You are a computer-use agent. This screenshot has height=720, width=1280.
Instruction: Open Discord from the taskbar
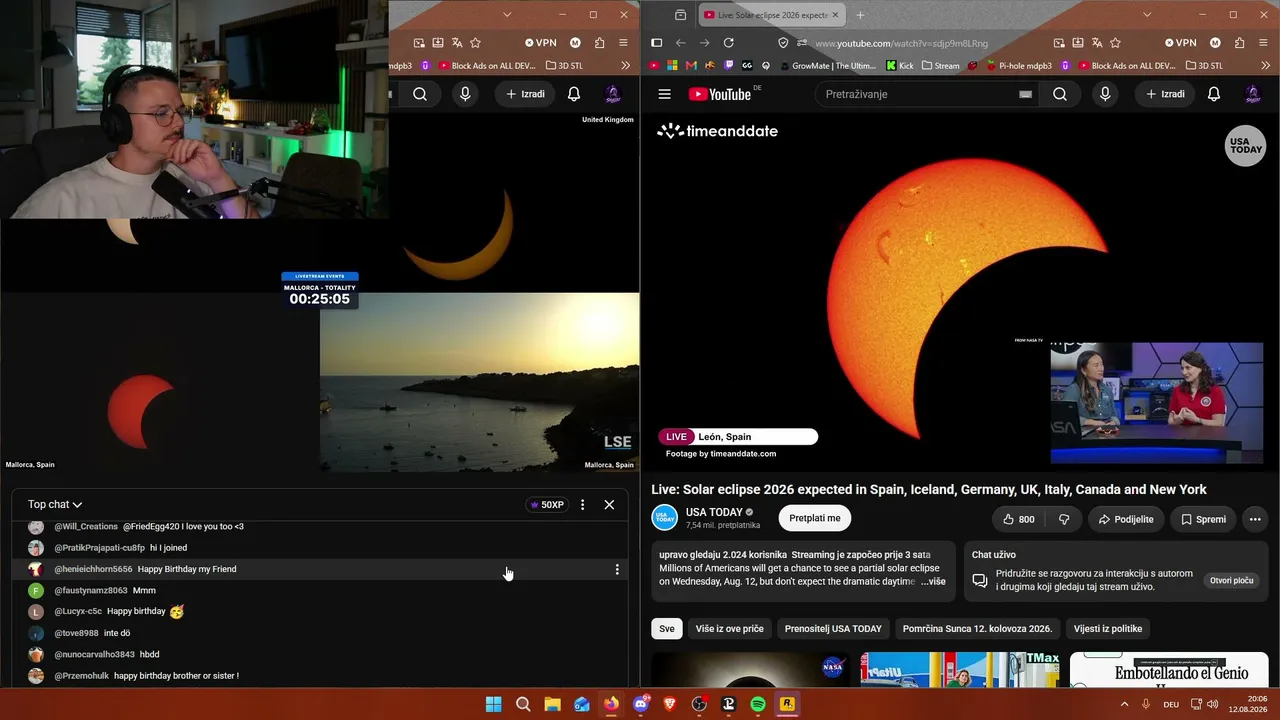point(641,704)
